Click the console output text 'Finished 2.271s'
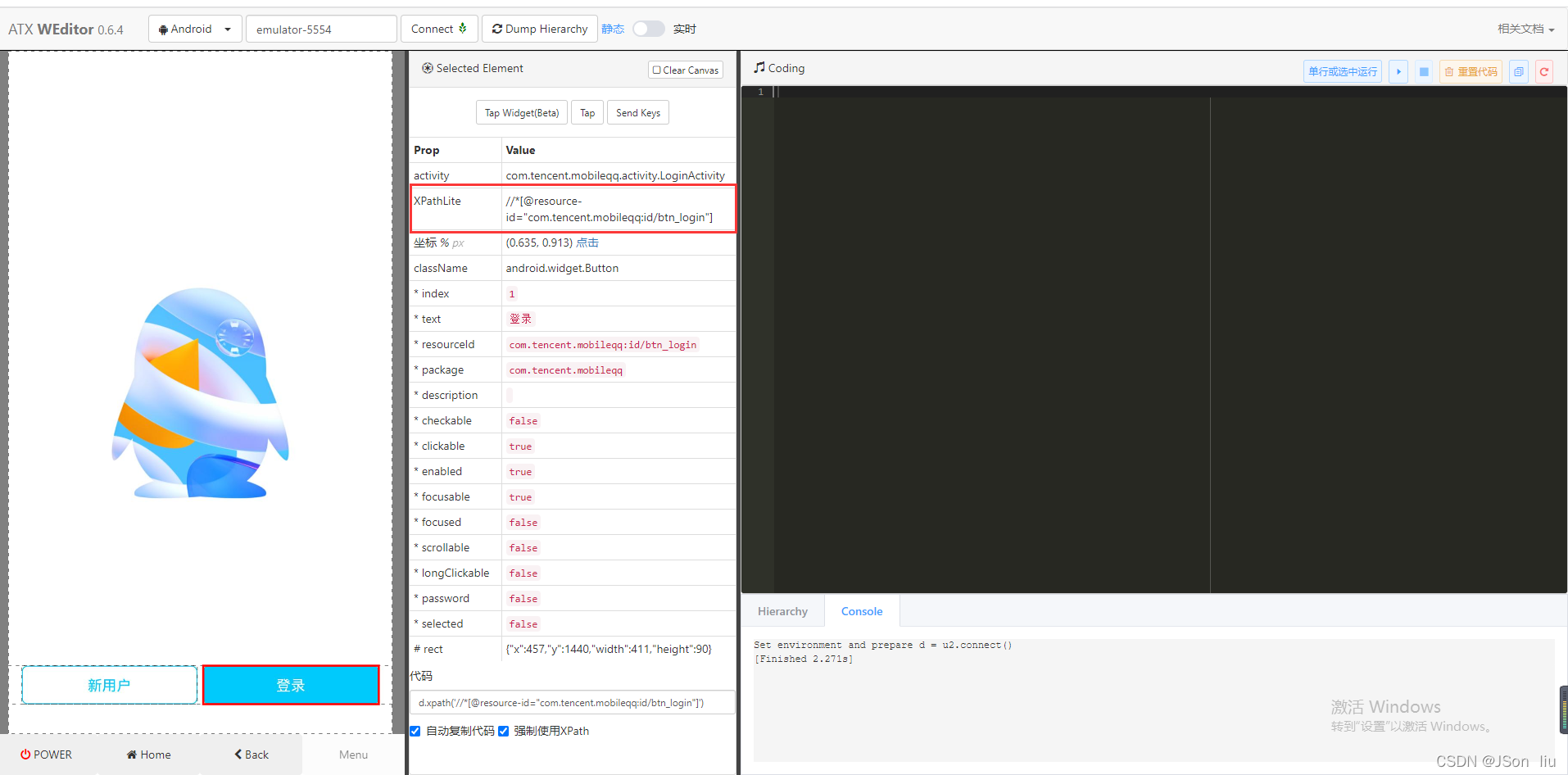The image size is (1568, 775). tap(803, 659)
